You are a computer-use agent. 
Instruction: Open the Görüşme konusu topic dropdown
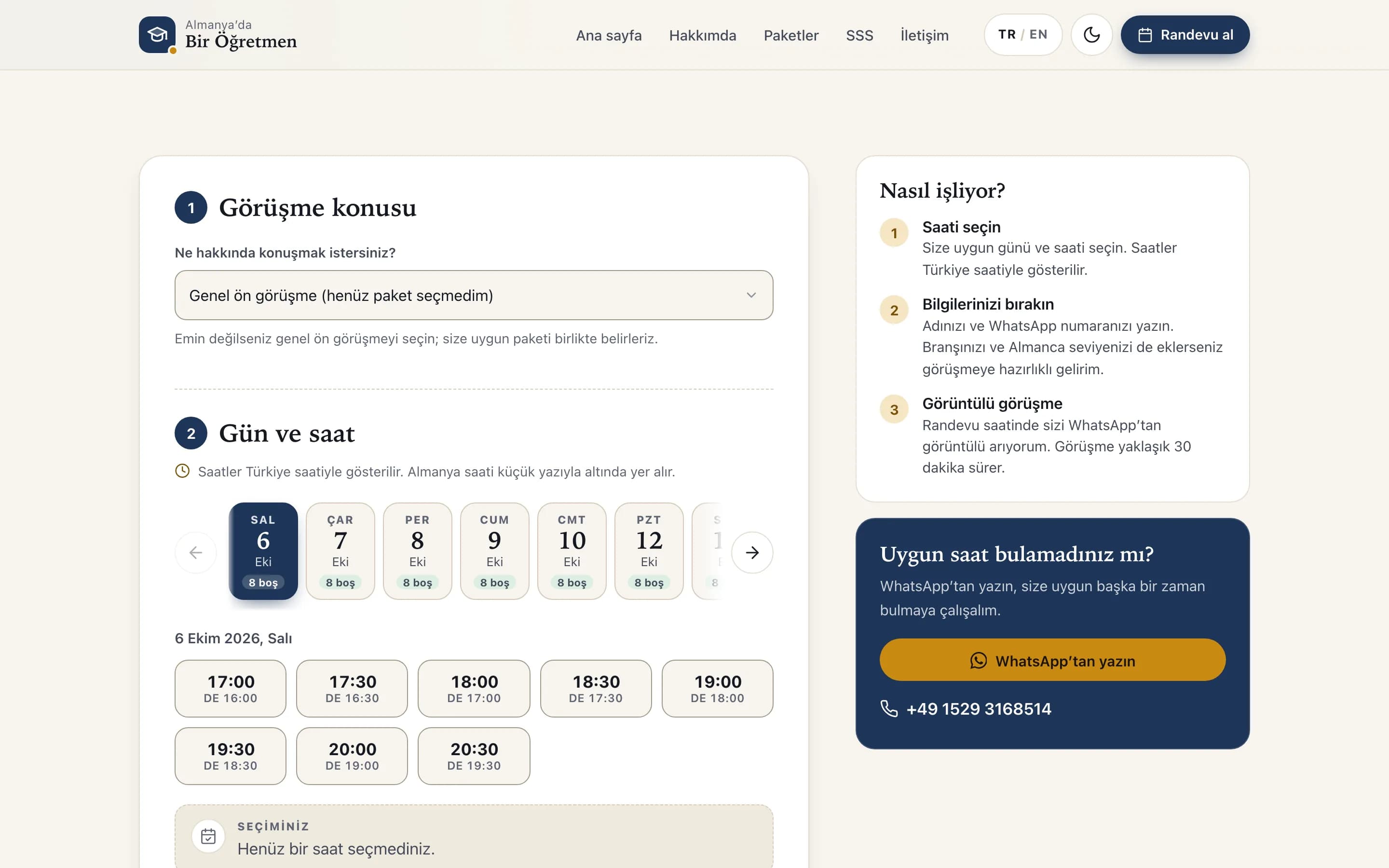[474, 295]
